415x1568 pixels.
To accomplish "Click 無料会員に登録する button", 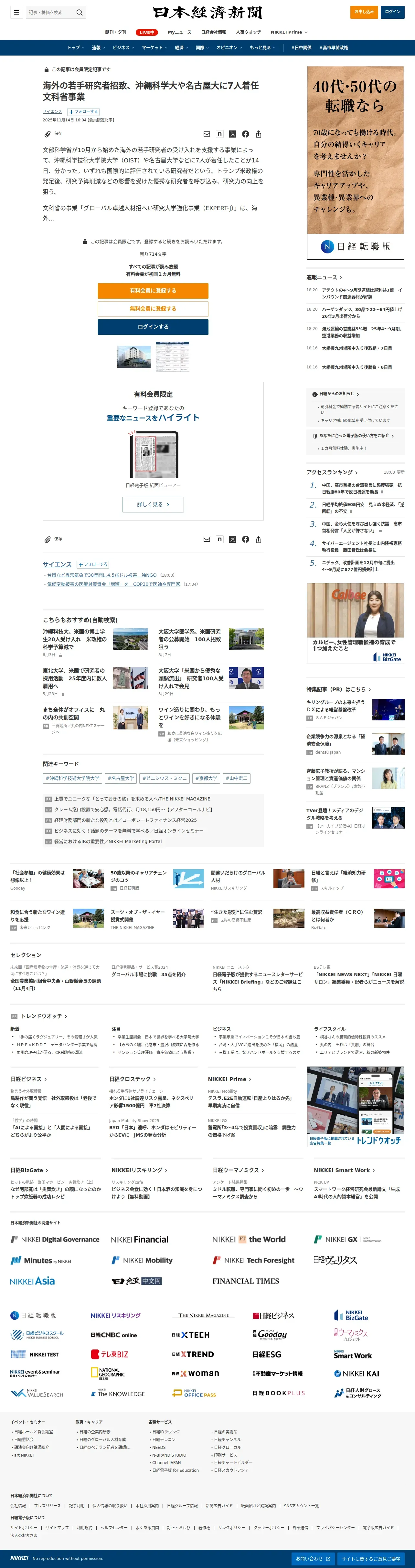I will pyautogui.click(x=153, y=309).
